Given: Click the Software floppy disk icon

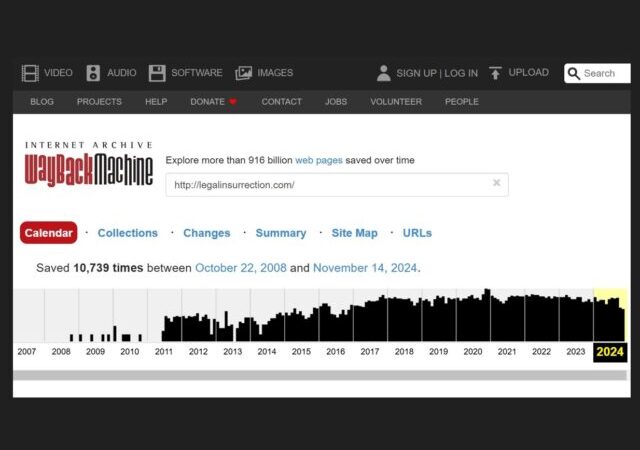Looking at the screenshot, I should click(x=157, y=73).
